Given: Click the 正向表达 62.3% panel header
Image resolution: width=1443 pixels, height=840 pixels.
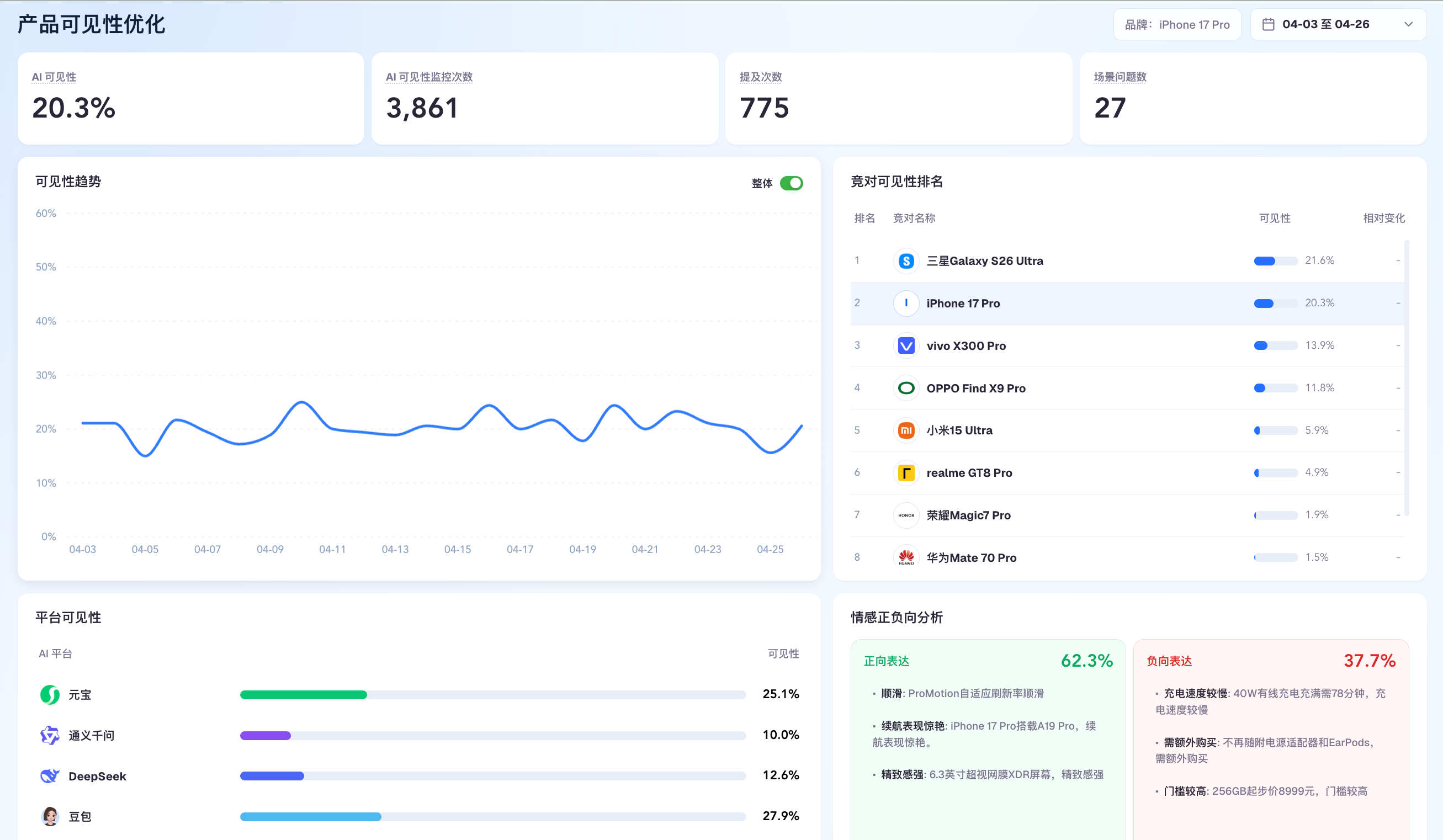Looking at the screenshot, I should click(988, 661).
